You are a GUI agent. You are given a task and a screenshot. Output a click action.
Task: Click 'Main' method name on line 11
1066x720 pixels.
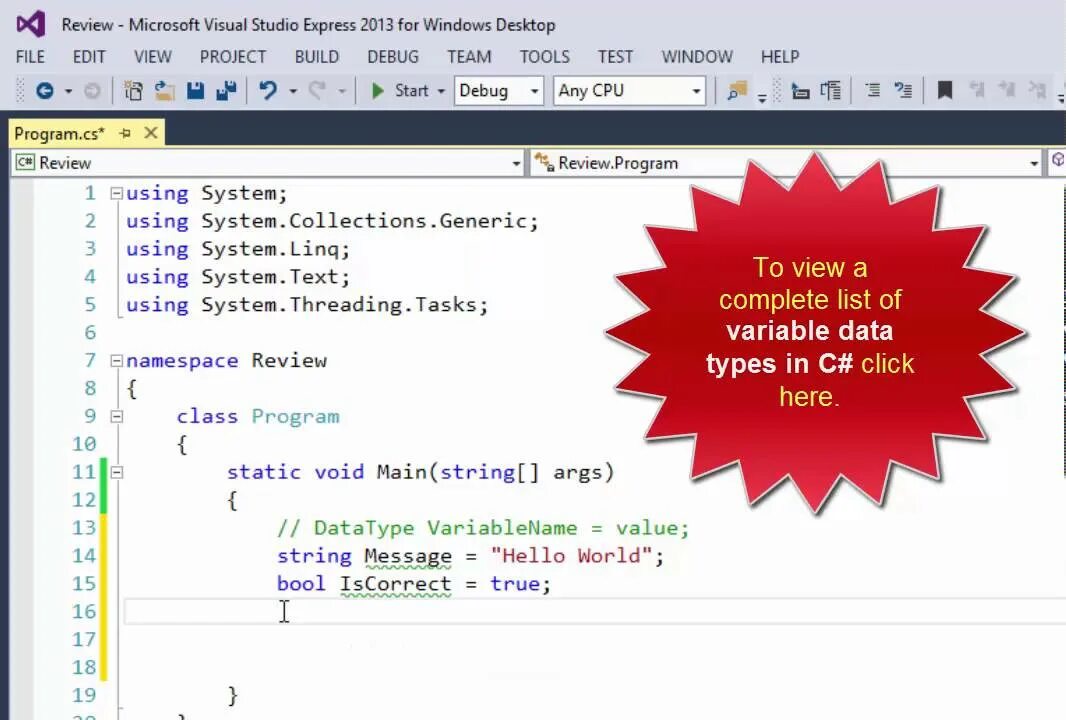(x=401, y=473)
